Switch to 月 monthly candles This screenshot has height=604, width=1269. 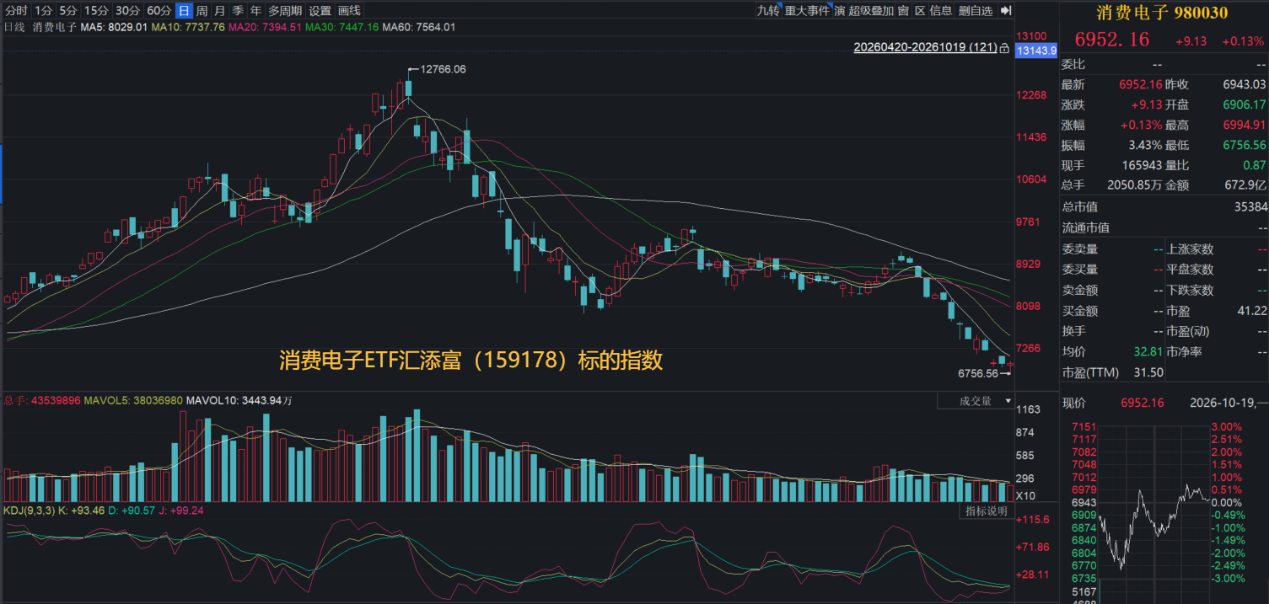click(x=220, y=10)
